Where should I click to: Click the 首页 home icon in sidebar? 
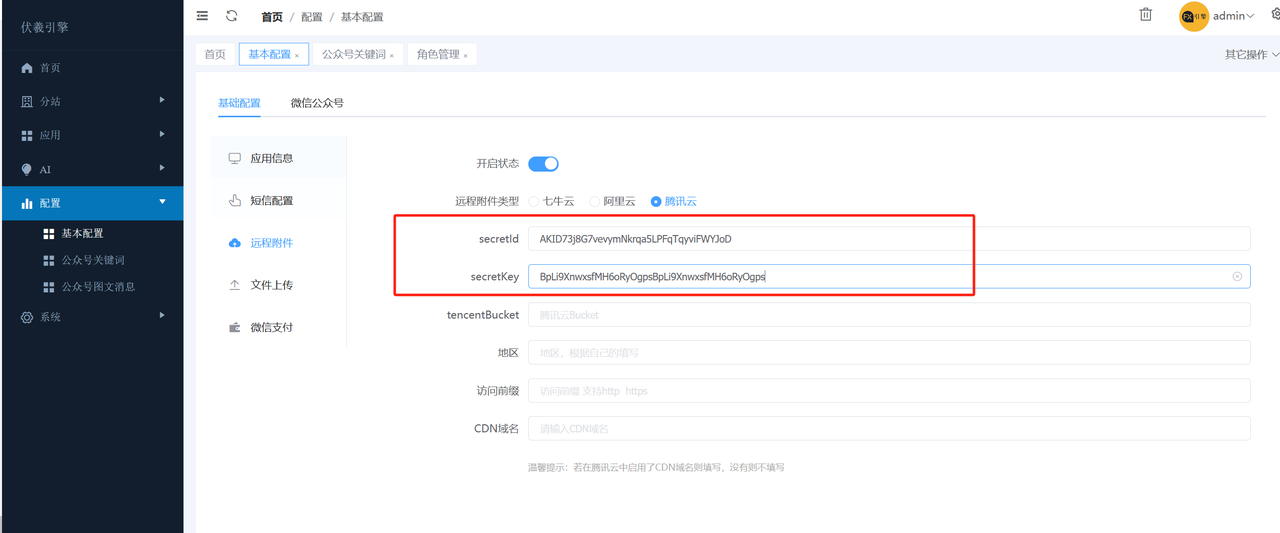(x=27, y=68)
